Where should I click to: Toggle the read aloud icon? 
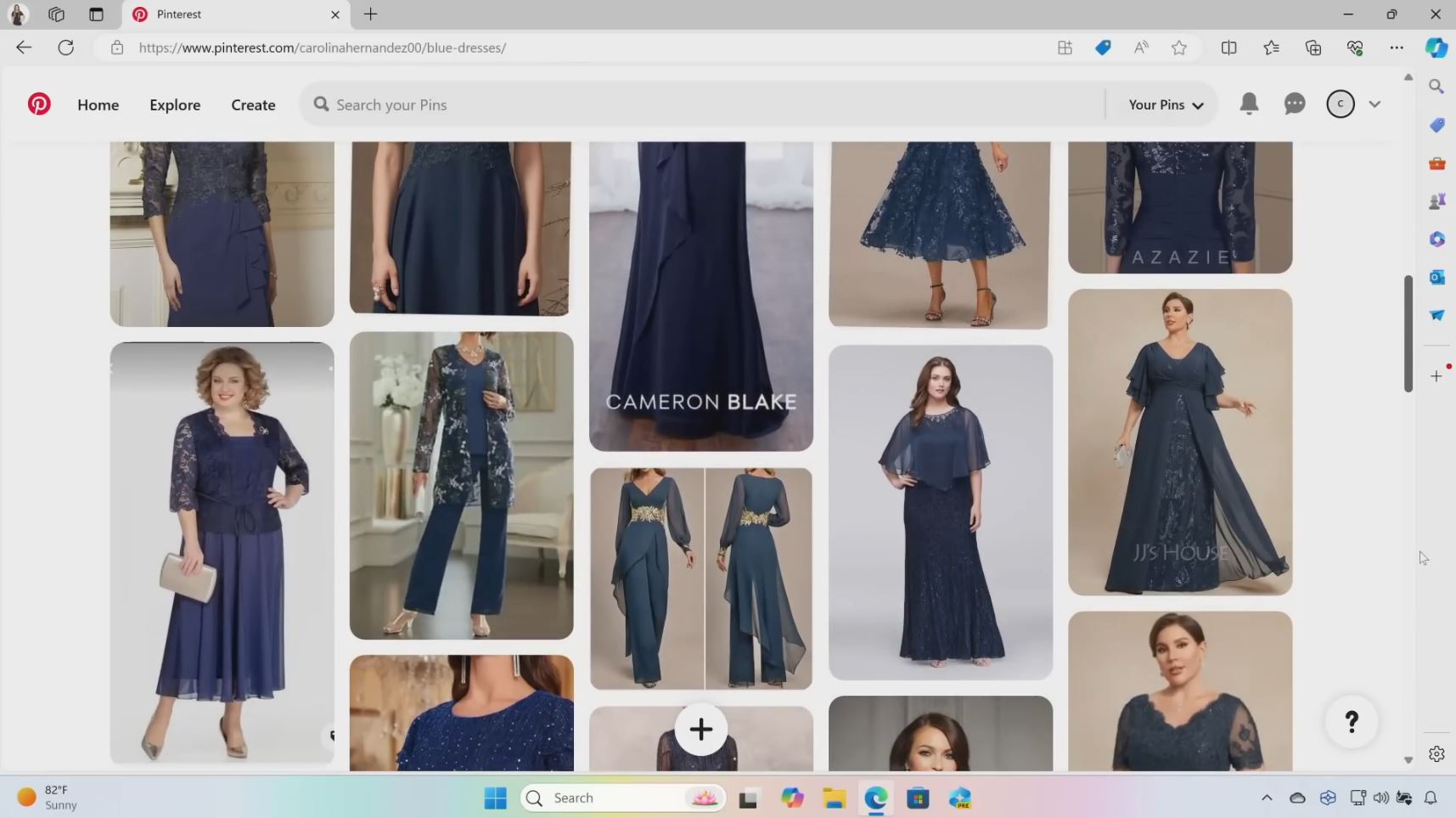(x=1140, y=48)
